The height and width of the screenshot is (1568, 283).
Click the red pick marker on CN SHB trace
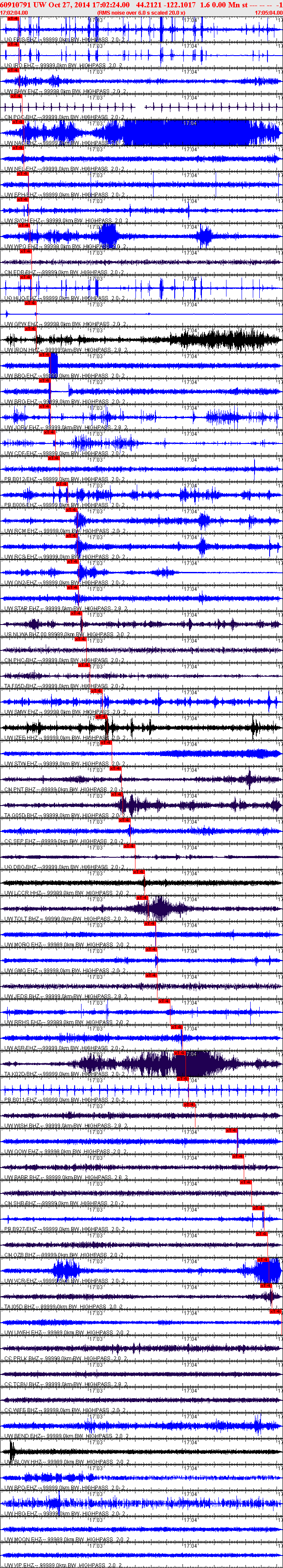[x=245, y=1182]
